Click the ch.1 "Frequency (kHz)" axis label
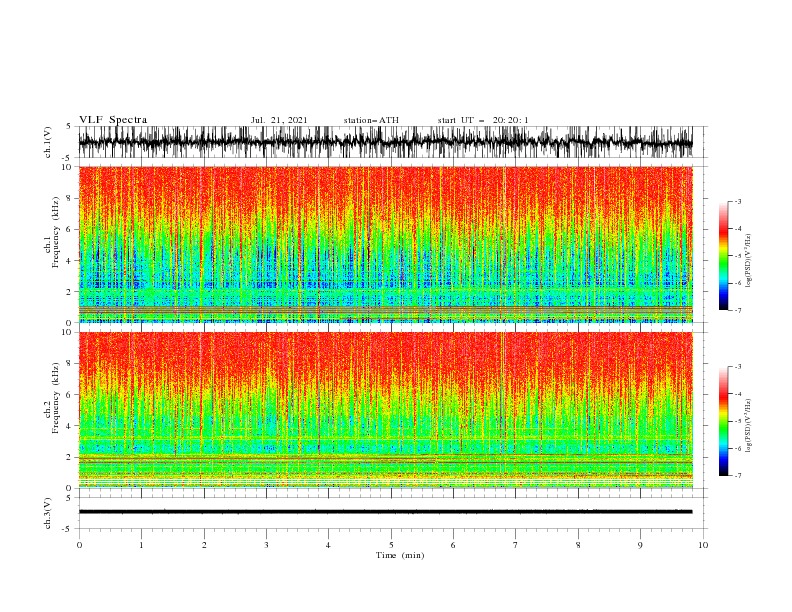This screenshot has width=792, height=612. pyautogui.click(x=55, y=233)
